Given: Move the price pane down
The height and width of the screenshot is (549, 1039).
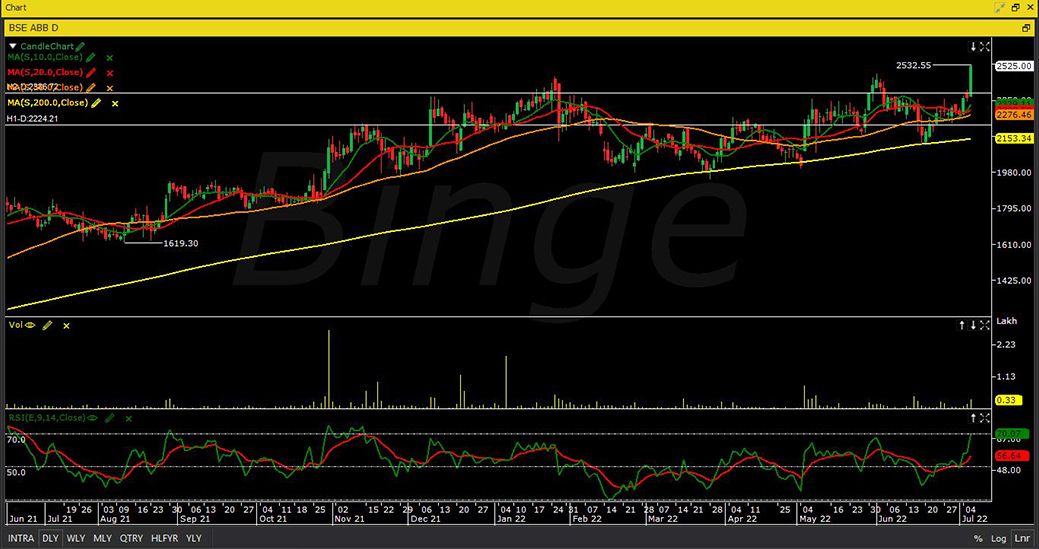Looking at the screenshot, I should pos(973,47).
